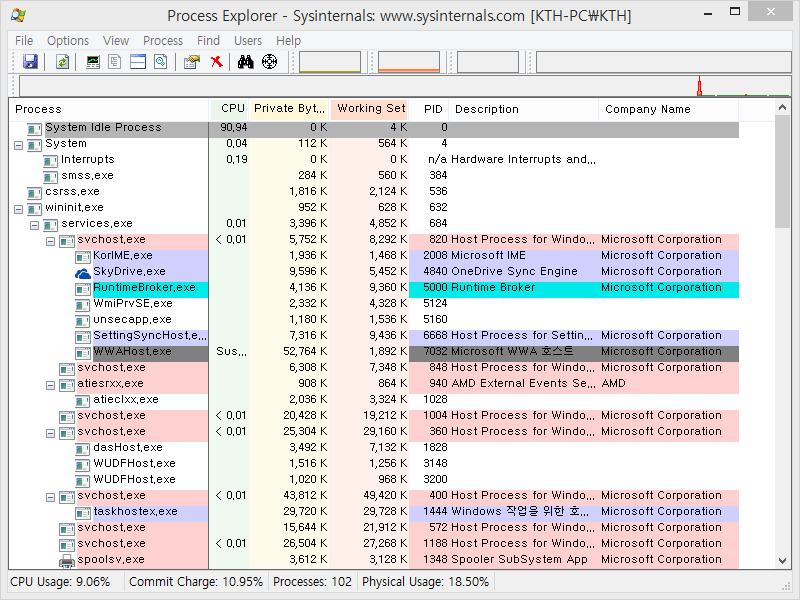Sort by the Description column header
The width and height of the screenshot is (800, 600).
click(524, 109)
